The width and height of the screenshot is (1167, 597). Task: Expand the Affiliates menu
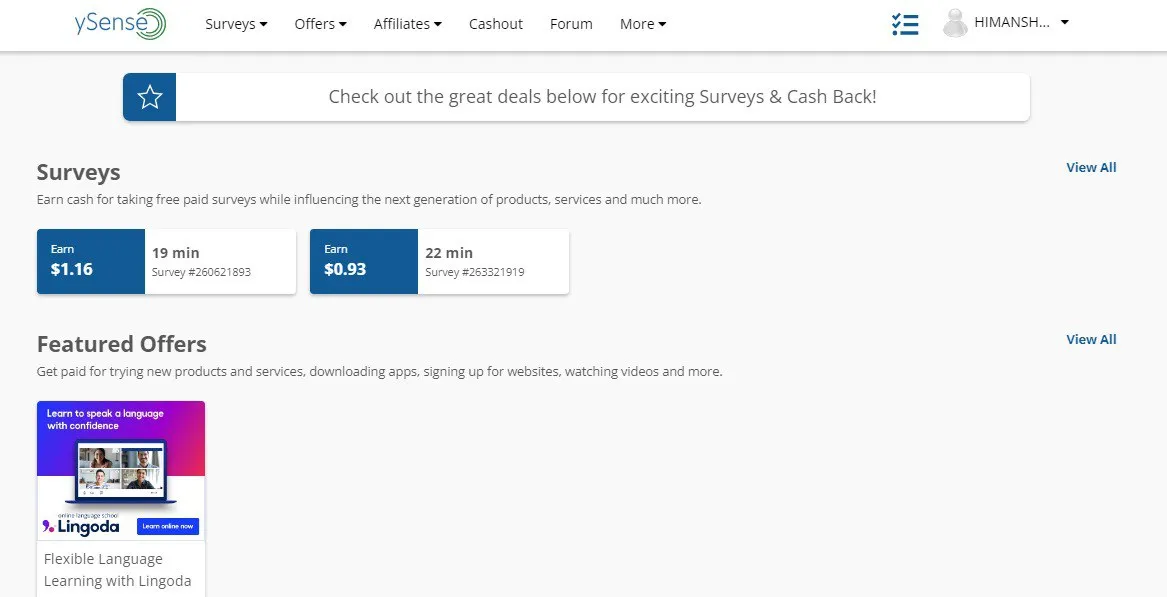408,24
